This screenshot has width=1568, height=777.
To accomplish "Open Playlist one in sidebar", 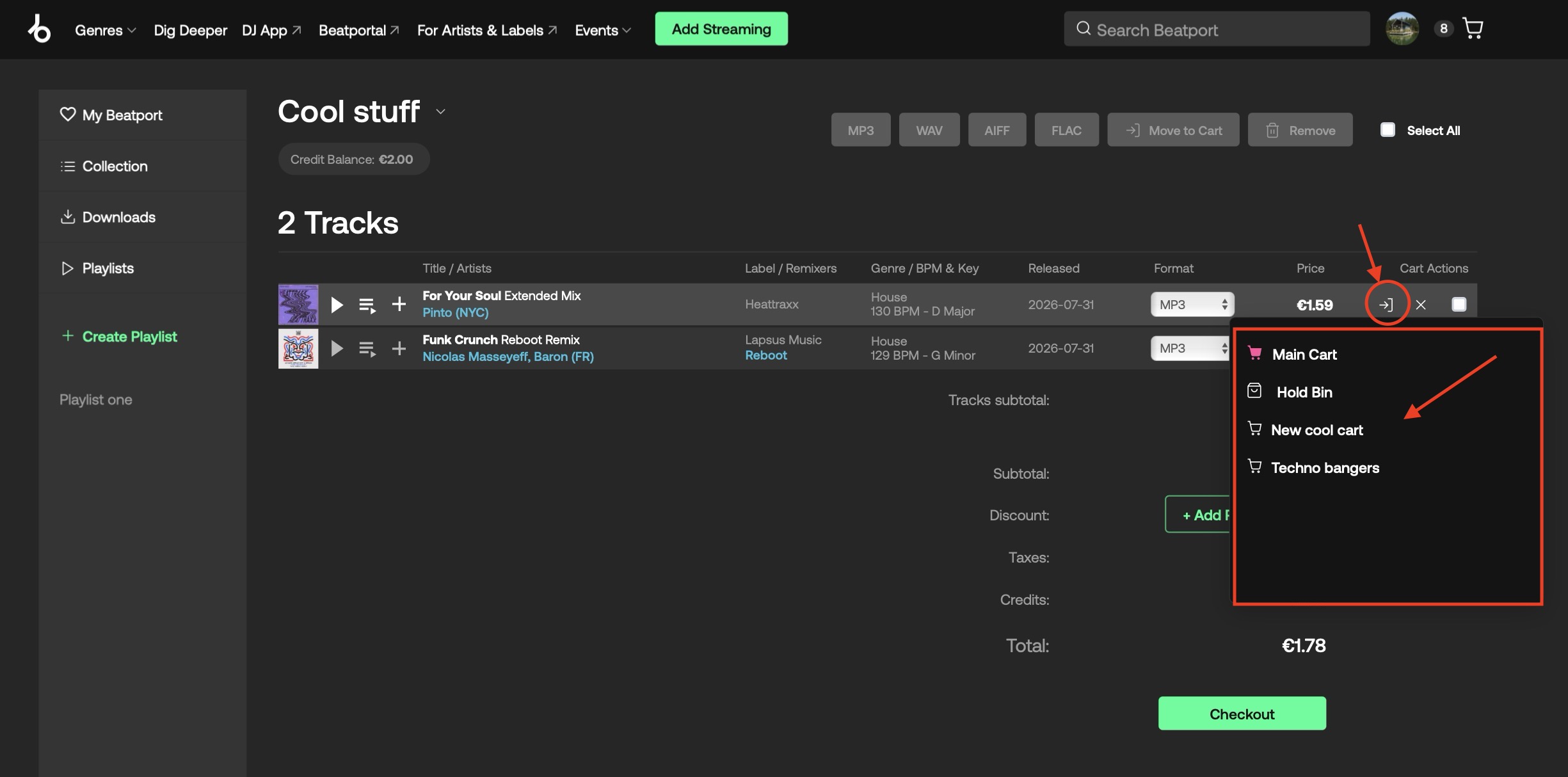I will [96, 400].
